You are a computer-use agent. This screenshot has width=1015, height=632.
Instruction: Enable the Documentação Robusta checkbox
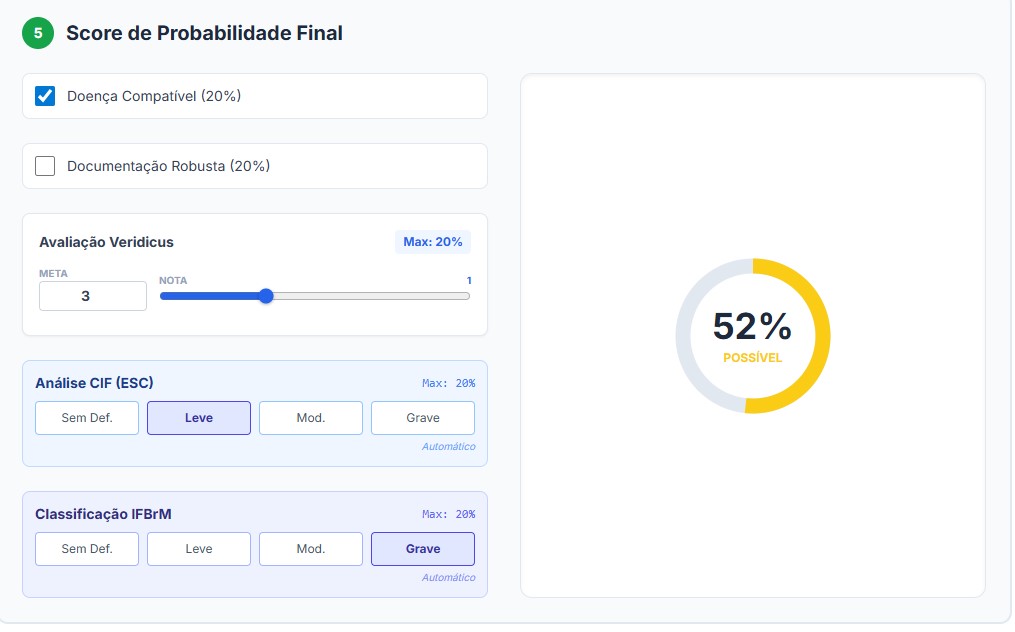coord(45,166)
